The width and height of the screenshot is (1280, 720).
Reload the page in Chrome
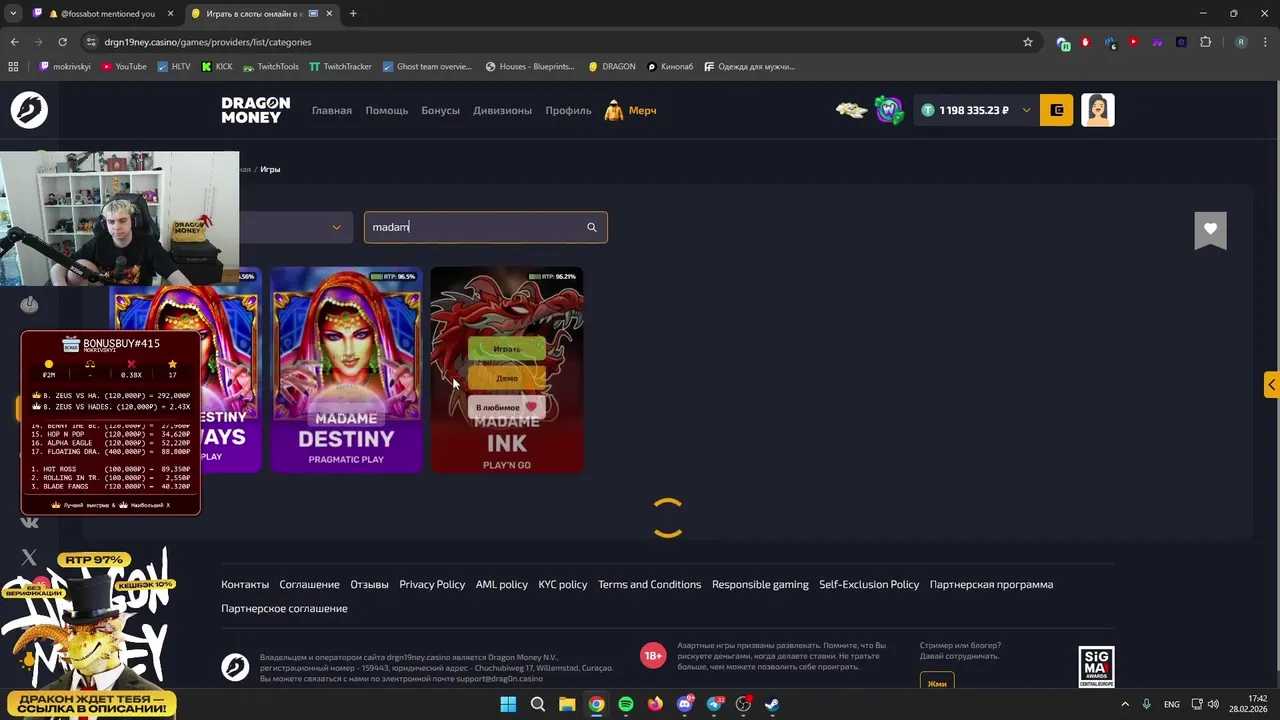[x=62, y=42]
